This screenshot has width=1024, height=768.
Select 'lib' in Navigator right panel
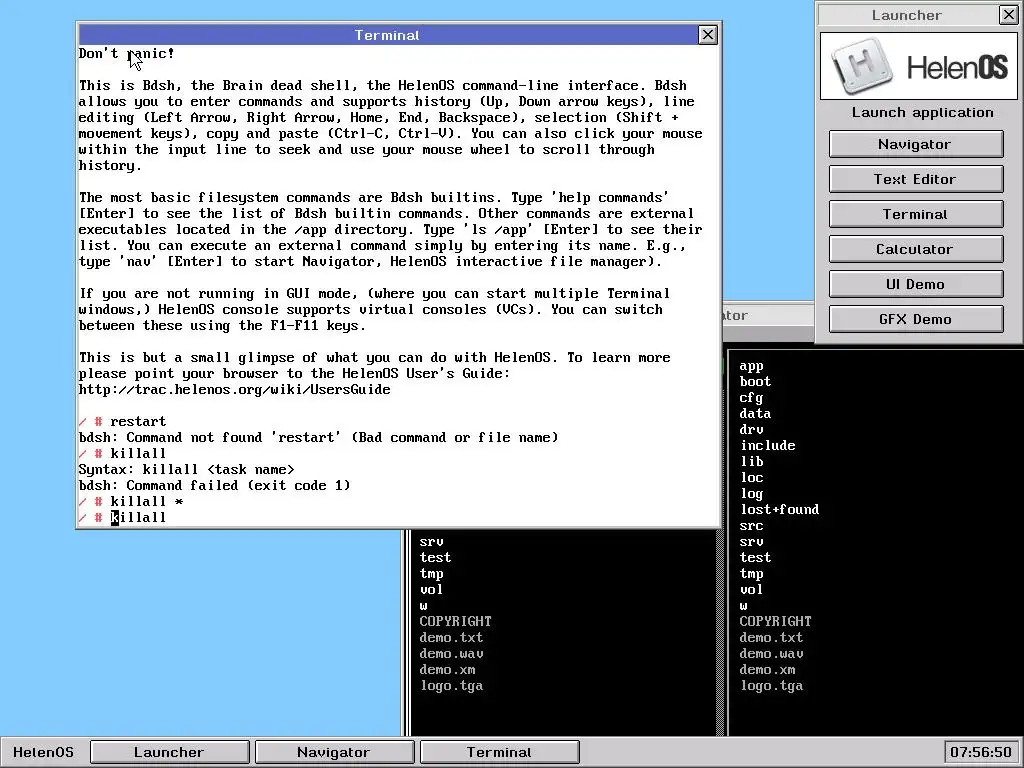[751, 462]
